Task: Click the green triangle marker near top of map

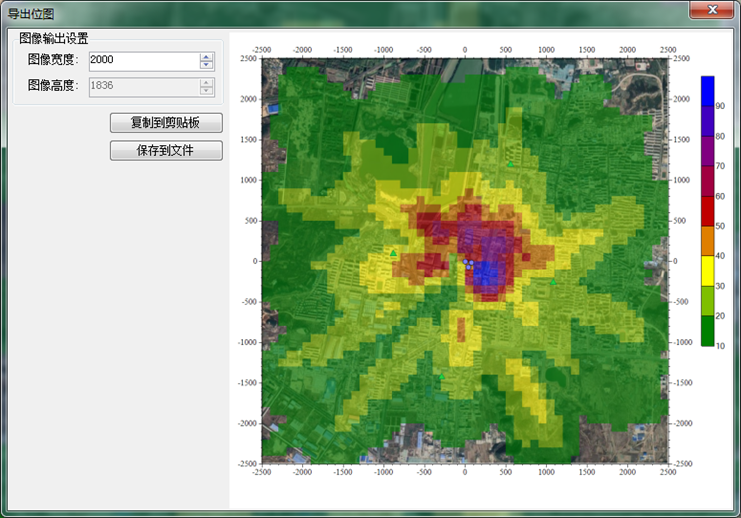Action: (509, 164)
